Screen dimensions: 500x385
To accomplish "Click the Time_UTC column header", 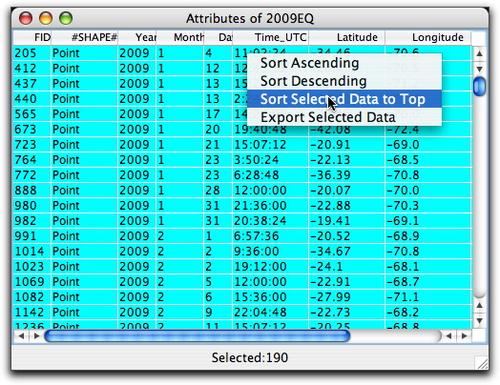I will click(270, 37).
